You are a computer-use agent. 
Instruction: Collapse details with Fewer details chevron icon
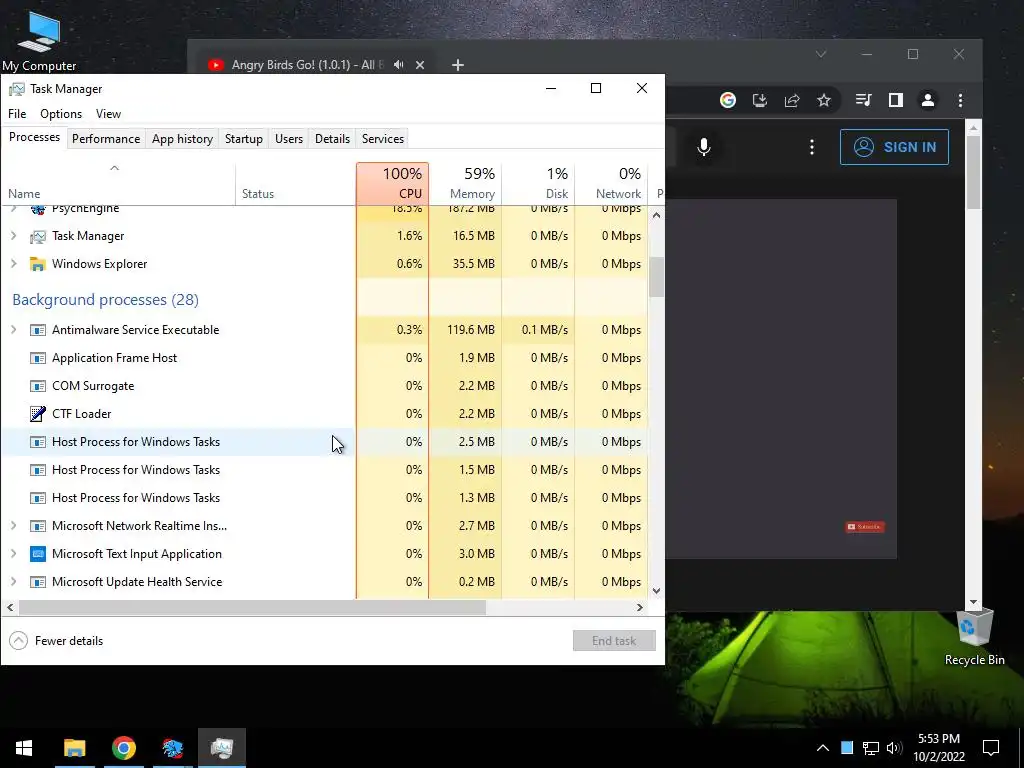(18, 641)
